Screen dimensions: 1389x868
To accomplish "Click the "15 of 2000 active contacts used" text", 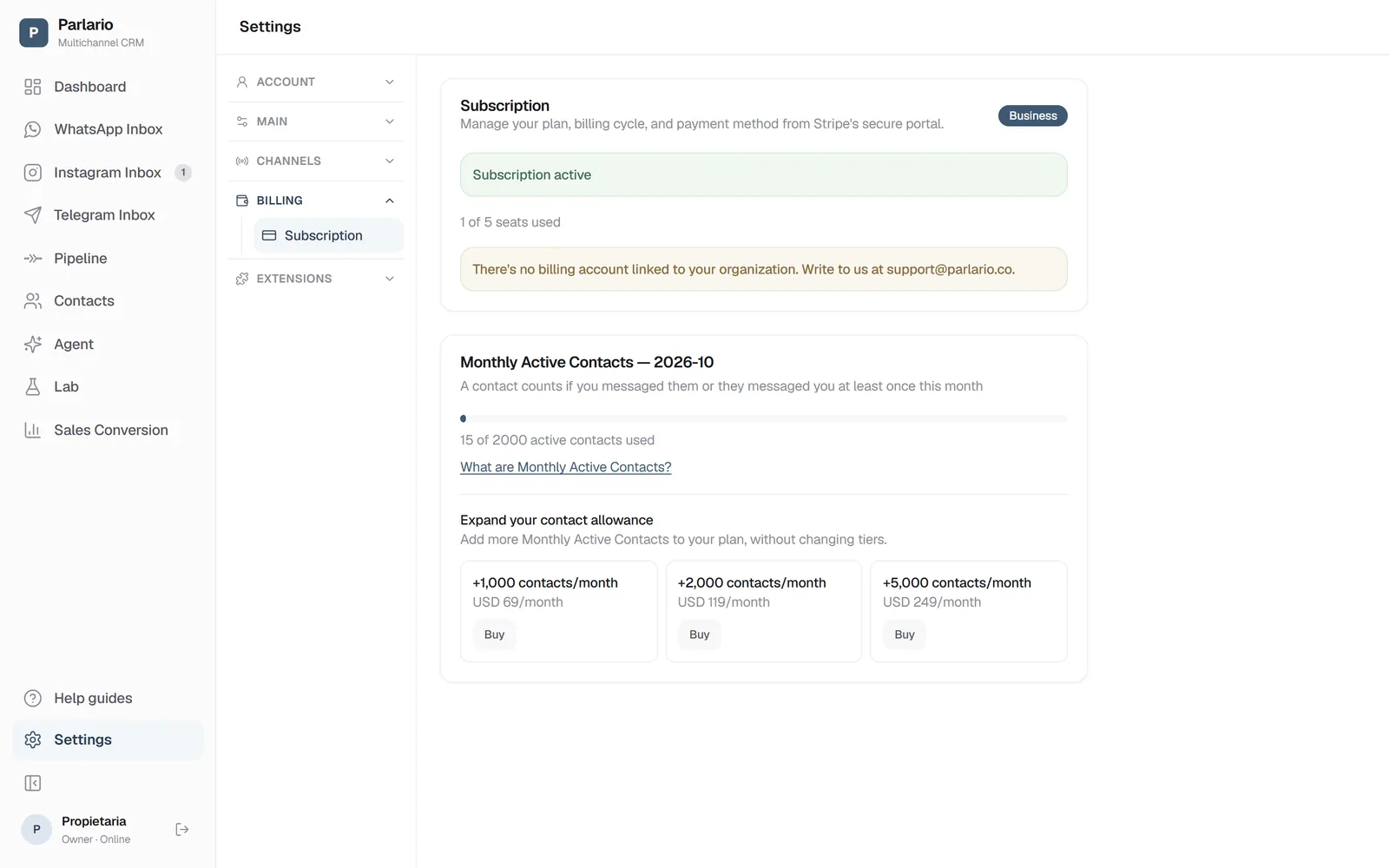I will tap(557, 440).
